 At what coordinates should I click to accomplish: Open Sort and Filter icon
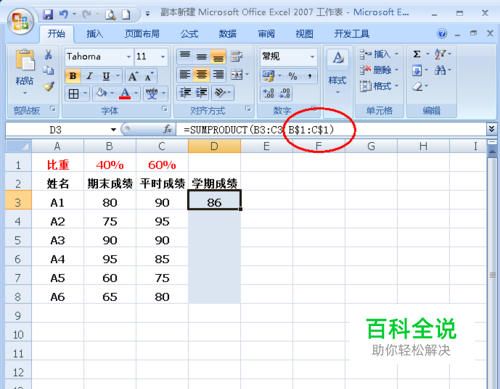click(x=440, y=54)
